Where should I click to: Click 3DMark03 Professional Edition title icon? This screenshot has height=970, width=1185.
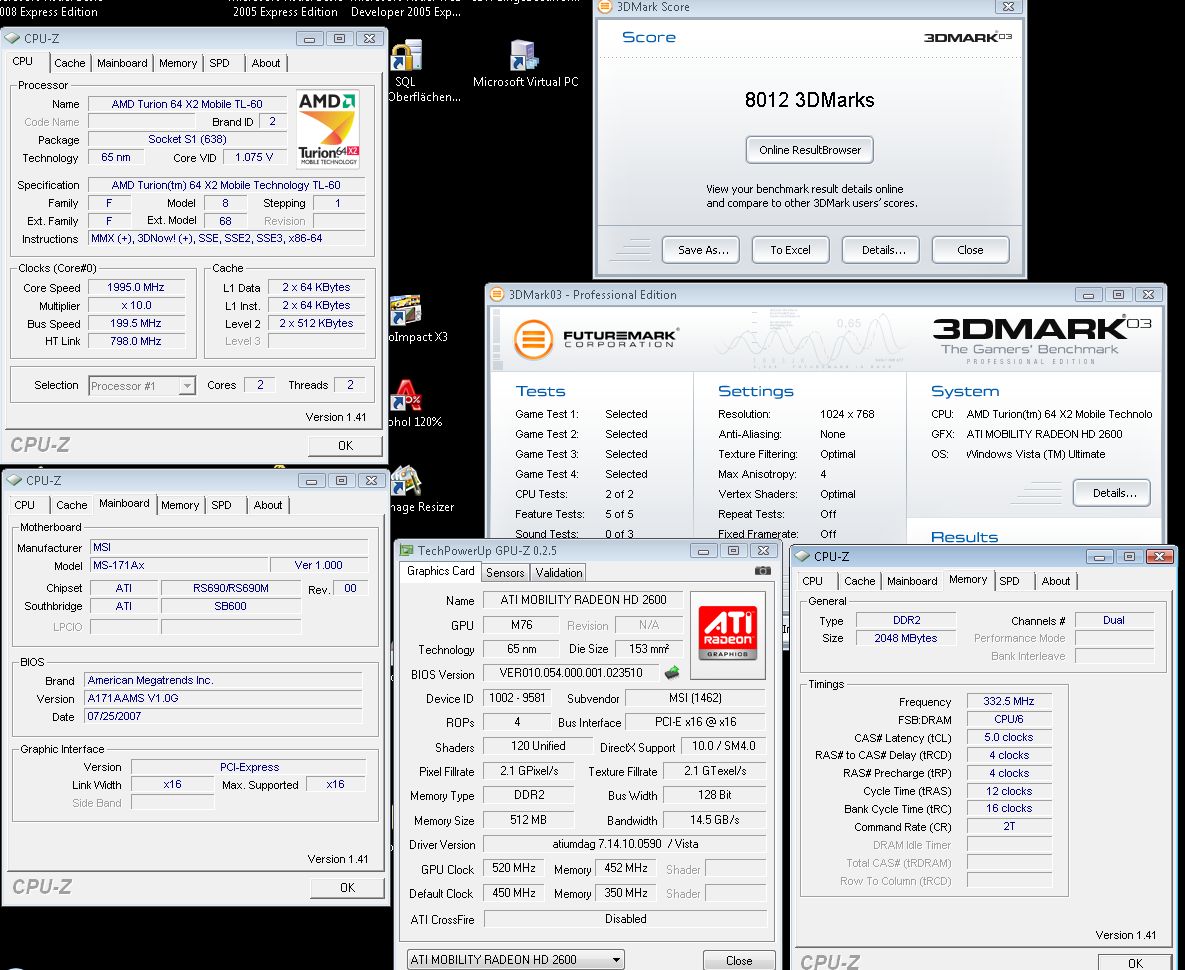[x=497, y=294]
